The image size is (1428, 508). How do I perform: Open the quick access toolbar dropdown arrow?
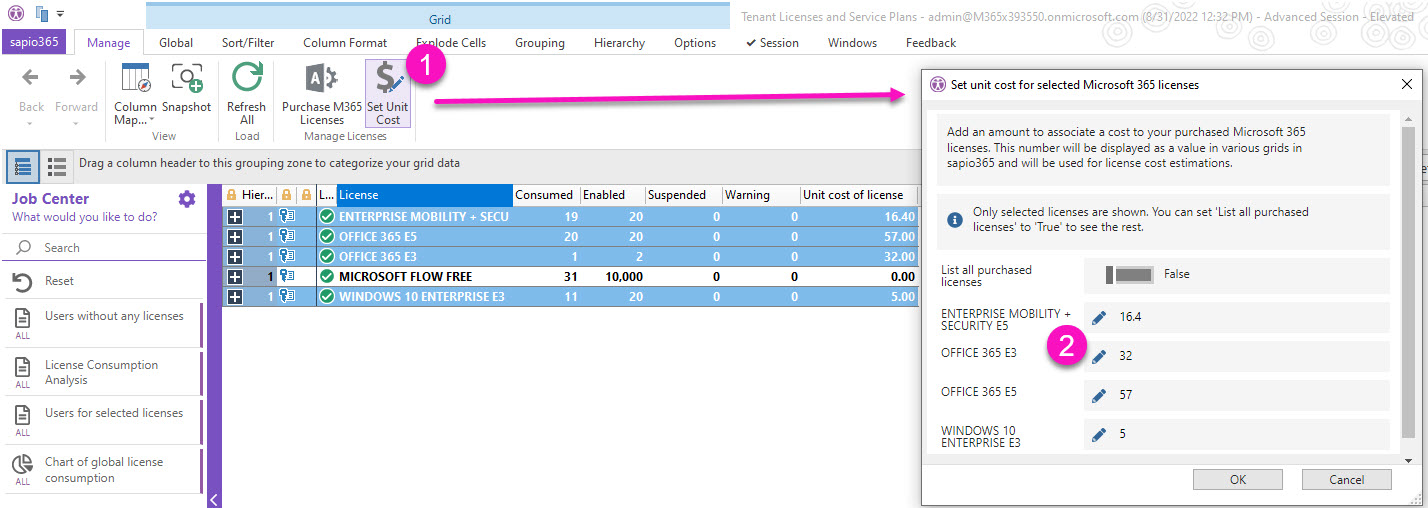61,14
